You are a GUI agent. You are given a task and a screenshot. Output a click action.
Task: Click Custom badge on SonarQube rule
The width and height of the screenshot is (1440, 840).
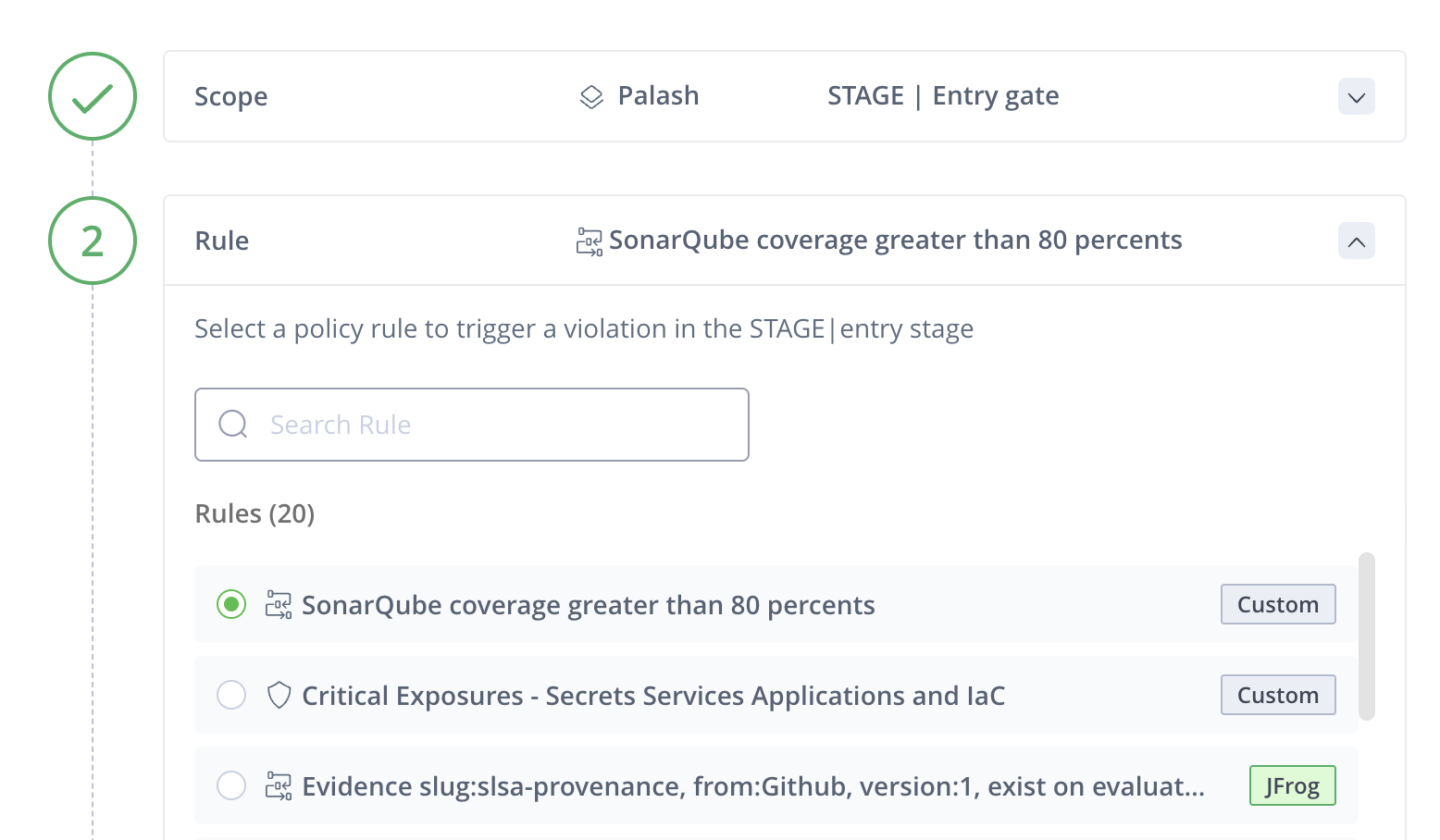tap(1277, 604)
